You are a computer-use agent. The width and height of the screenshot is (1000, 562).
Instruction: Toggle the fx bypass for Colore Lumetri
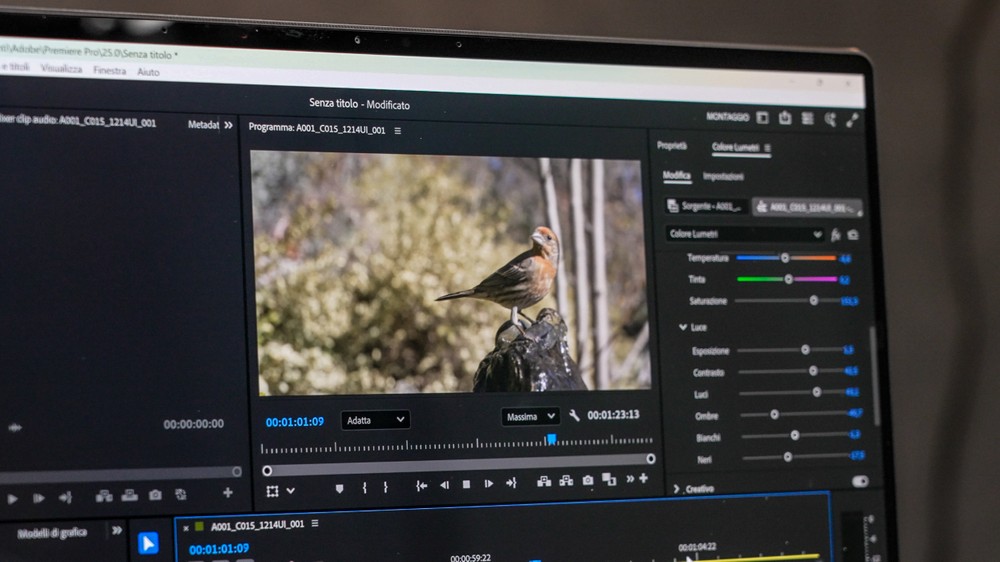[x=835, y=235]
